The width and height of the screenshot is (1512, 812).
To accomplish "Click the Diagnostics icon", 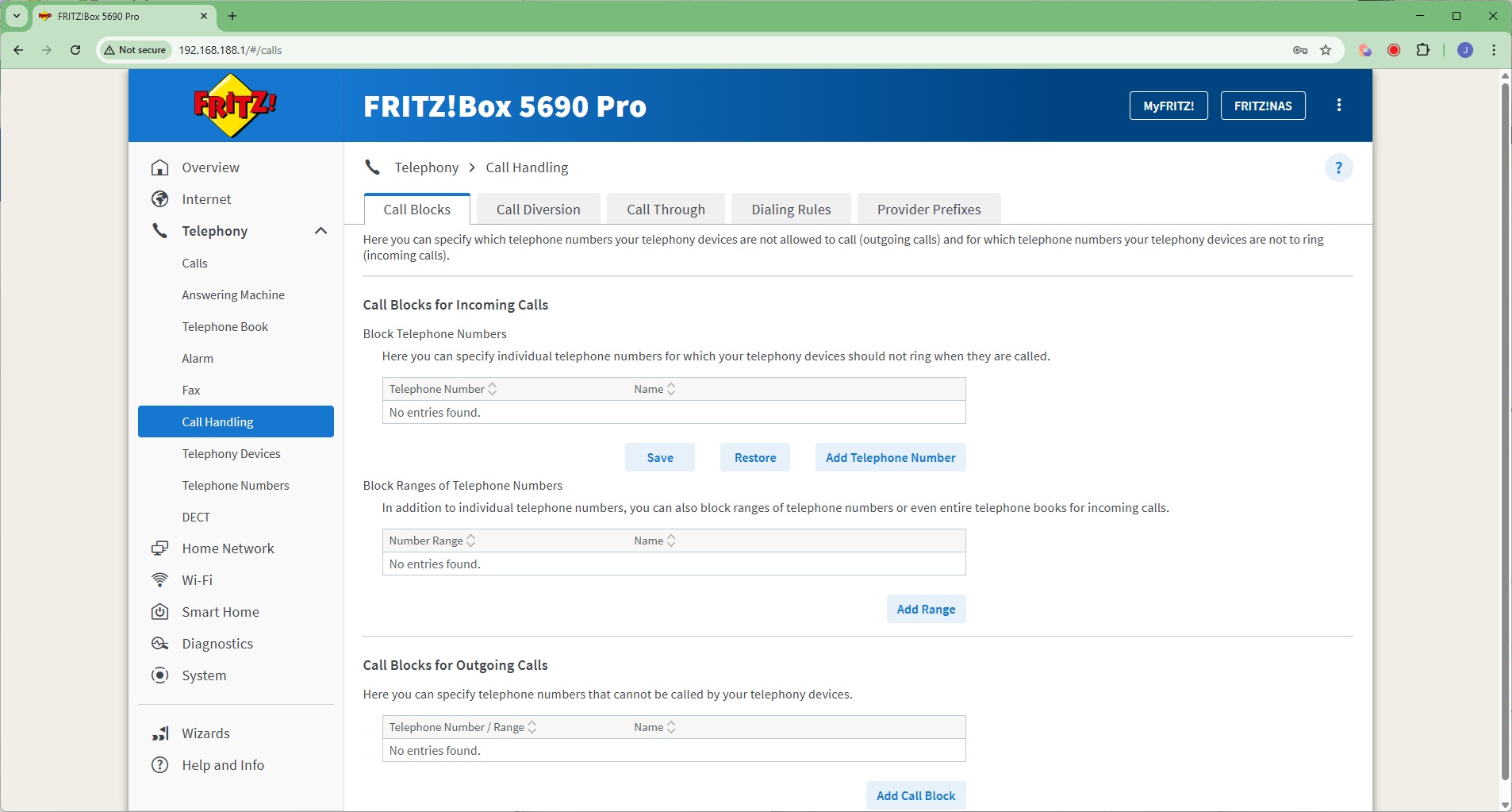I will point(160,644).
